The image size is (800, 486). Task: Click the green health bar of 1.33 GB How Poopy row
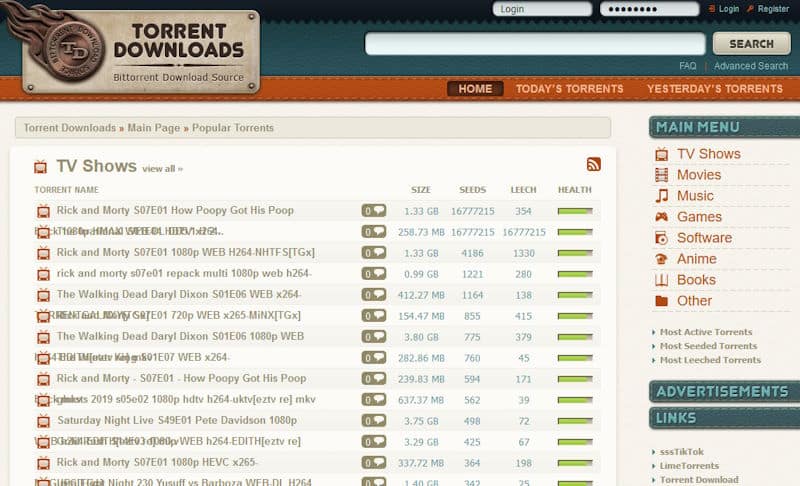(575, 211)
